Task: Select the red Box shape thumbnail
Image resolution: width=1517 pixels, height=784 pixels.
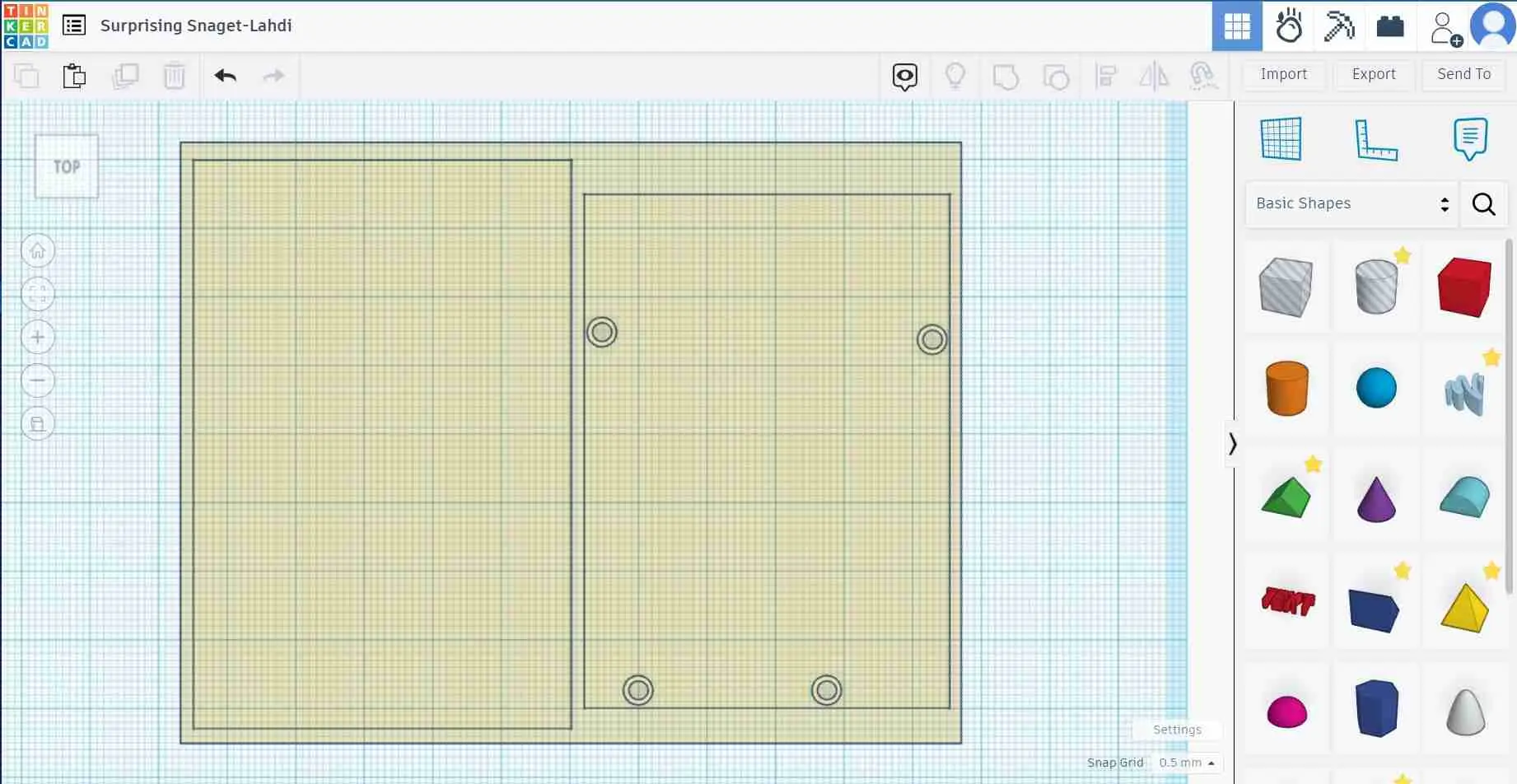Action: coord(1464,287)
